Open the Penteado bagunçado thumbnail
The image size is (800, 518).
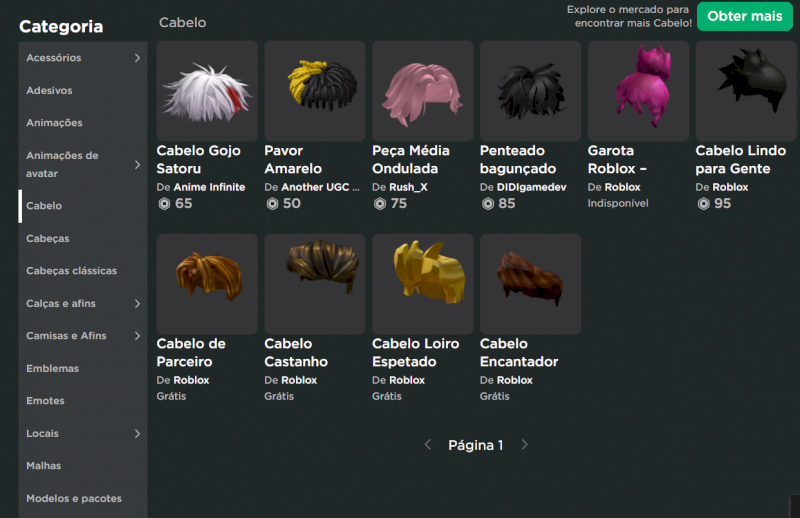[530, 91]
